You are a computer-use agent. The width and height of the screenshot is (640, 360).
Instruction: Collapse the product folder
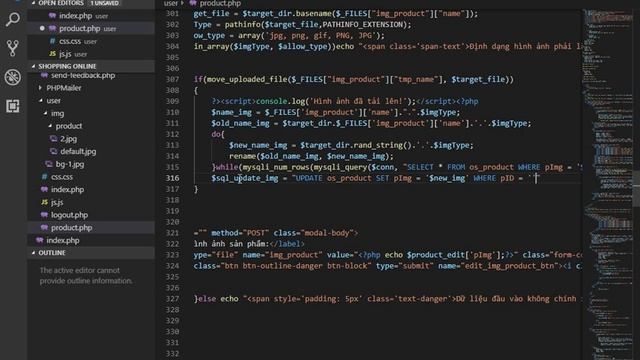coord(50,126)
